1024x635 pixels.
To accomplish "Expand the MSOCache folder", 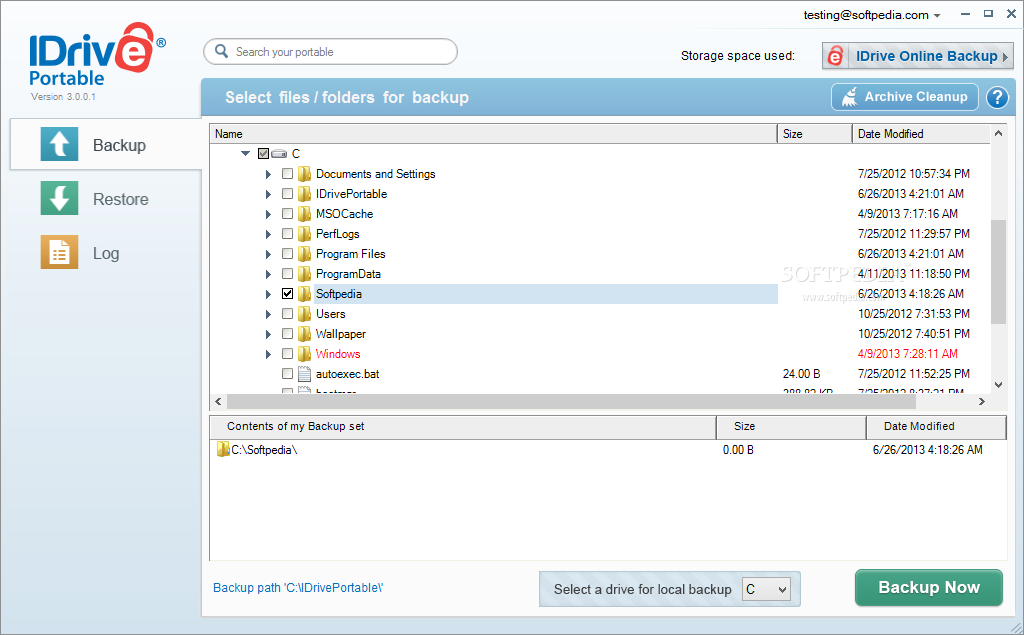I will [x=268, y=214].
